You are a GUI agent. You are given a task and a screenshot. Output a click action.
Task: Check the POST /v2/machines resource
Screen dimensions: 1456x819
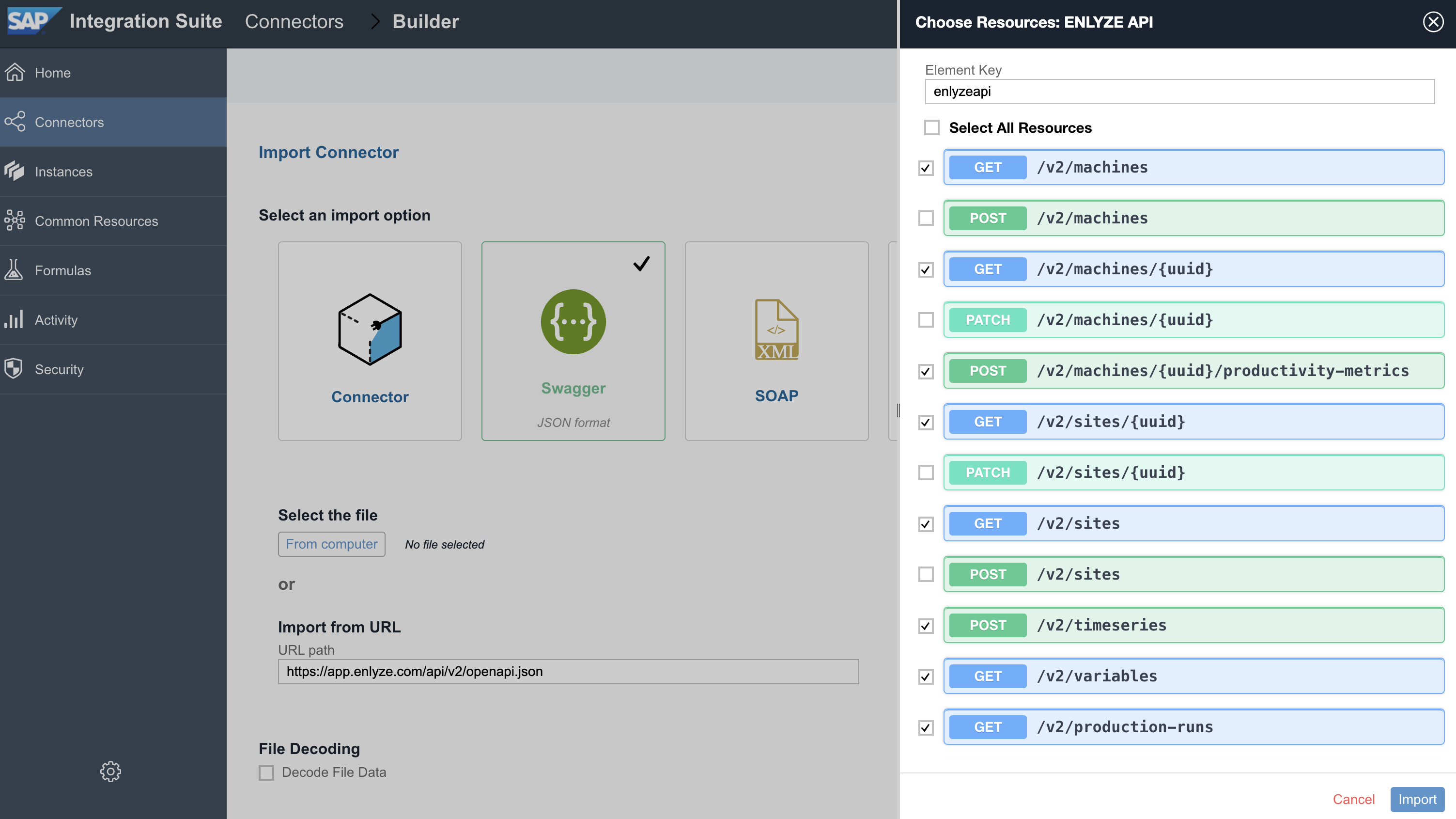tap(926, 219)
